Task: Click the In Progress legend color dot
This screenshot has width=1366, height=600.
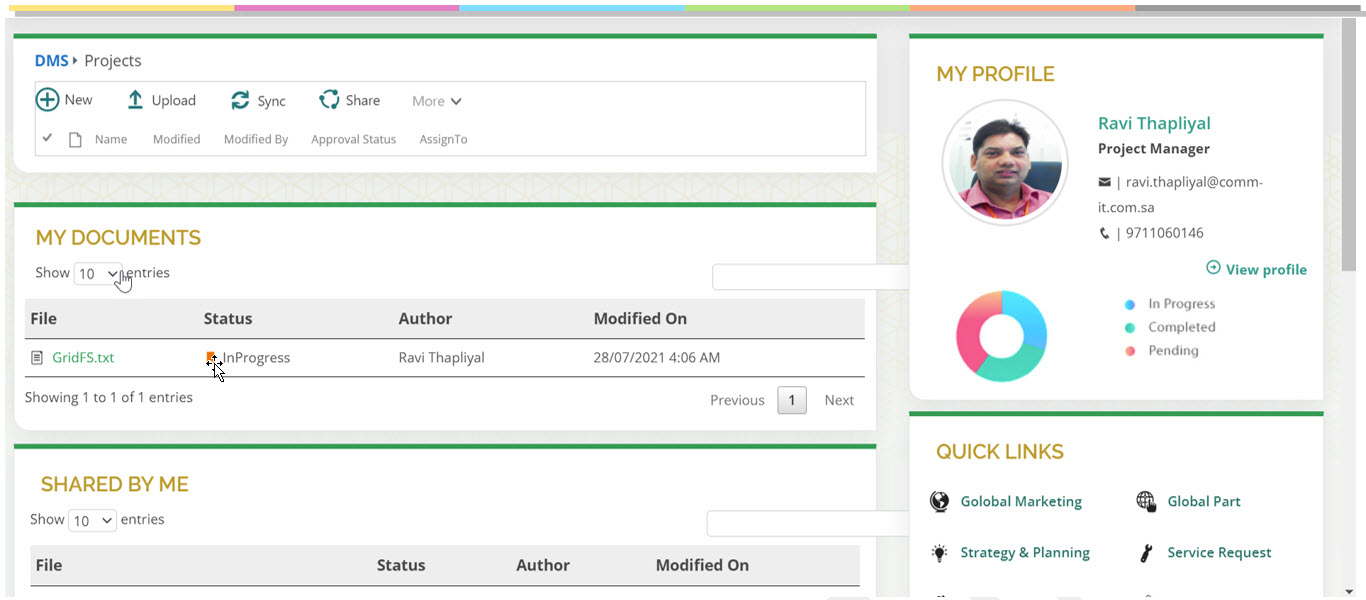Action: pos(1130,305)
